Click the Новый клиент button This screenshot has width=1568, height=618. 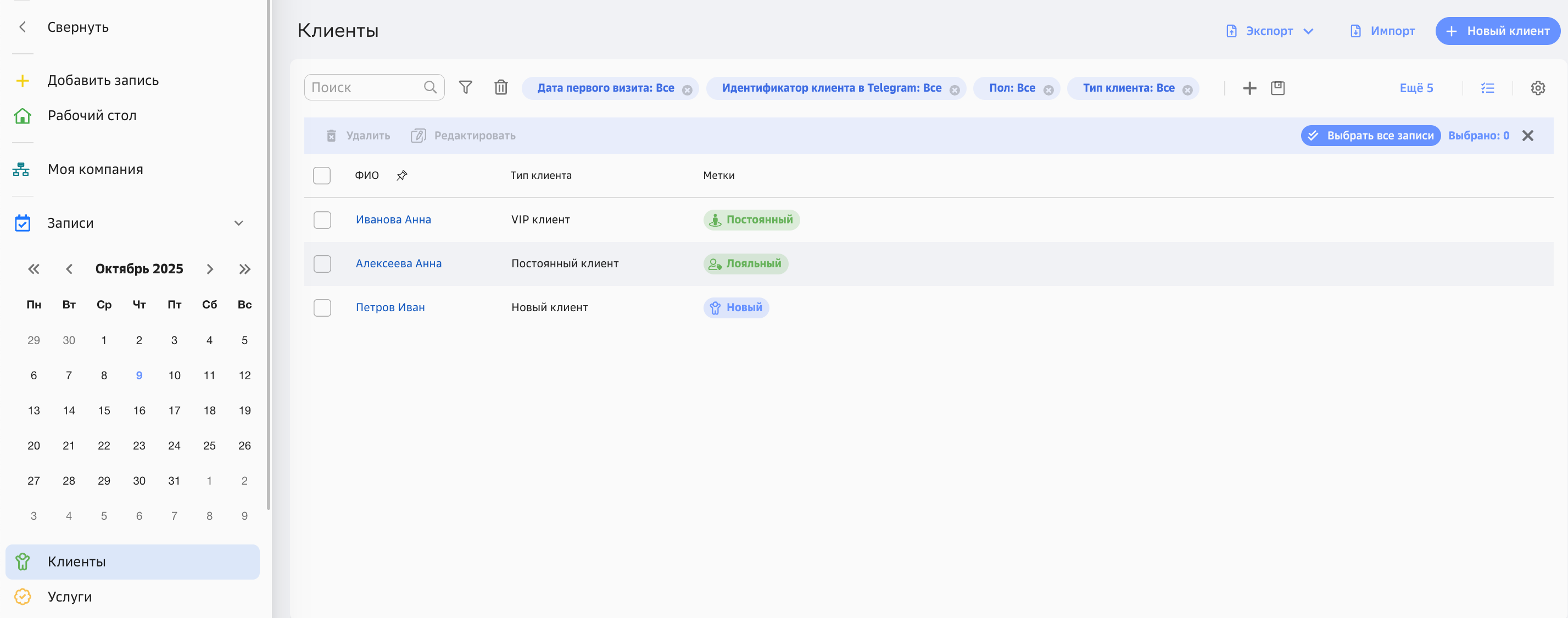[x=1497, y=31]
